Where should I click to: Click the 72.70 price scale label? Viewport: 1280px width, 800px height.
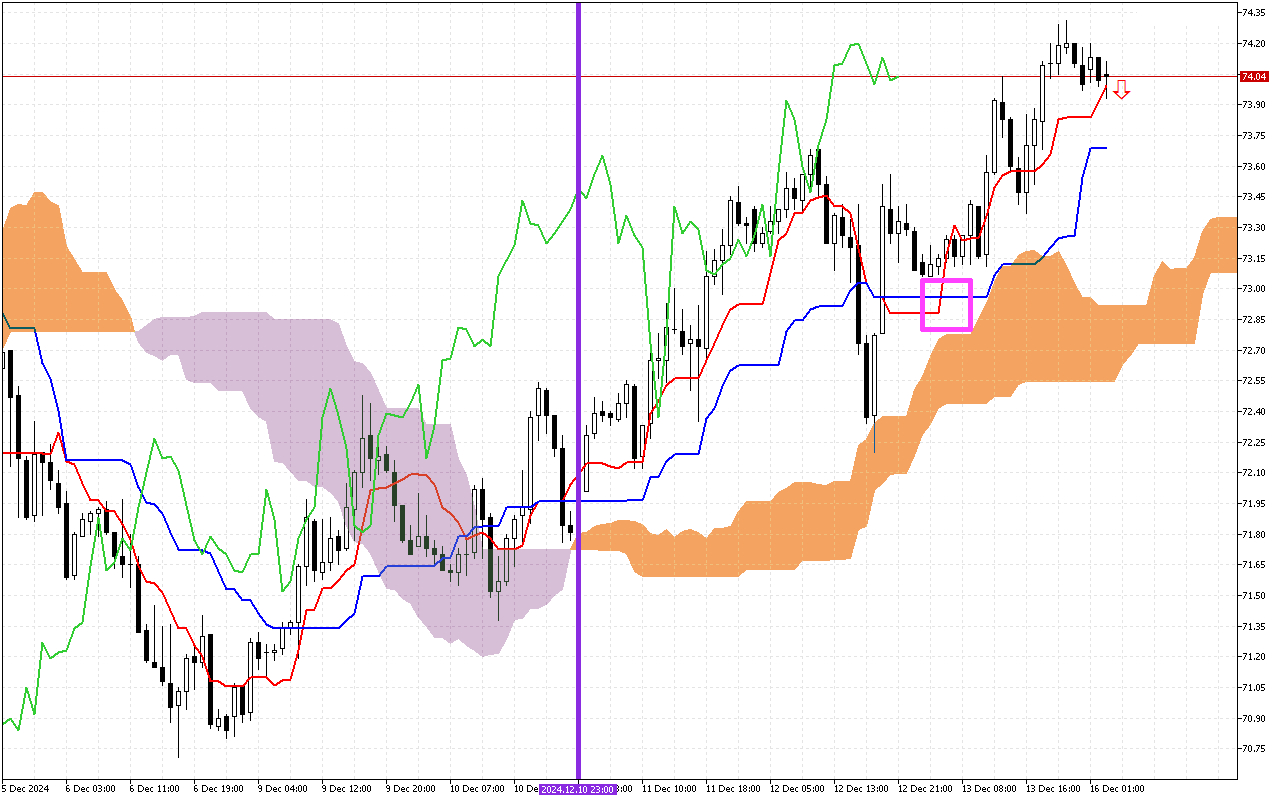coord(1254,351)
